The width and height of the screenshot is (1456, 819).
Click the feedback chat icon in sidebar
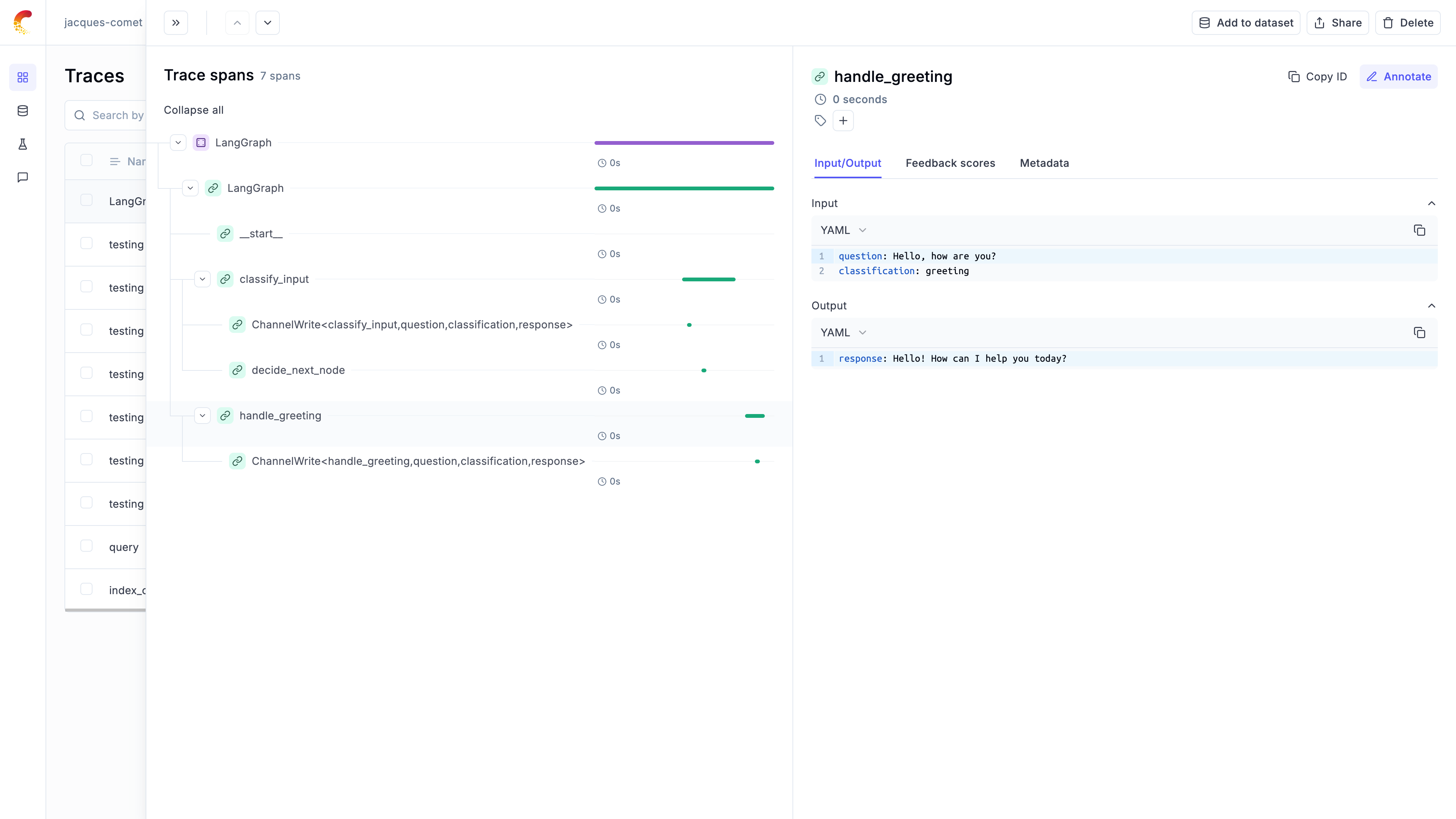click(x=23, y=177)
